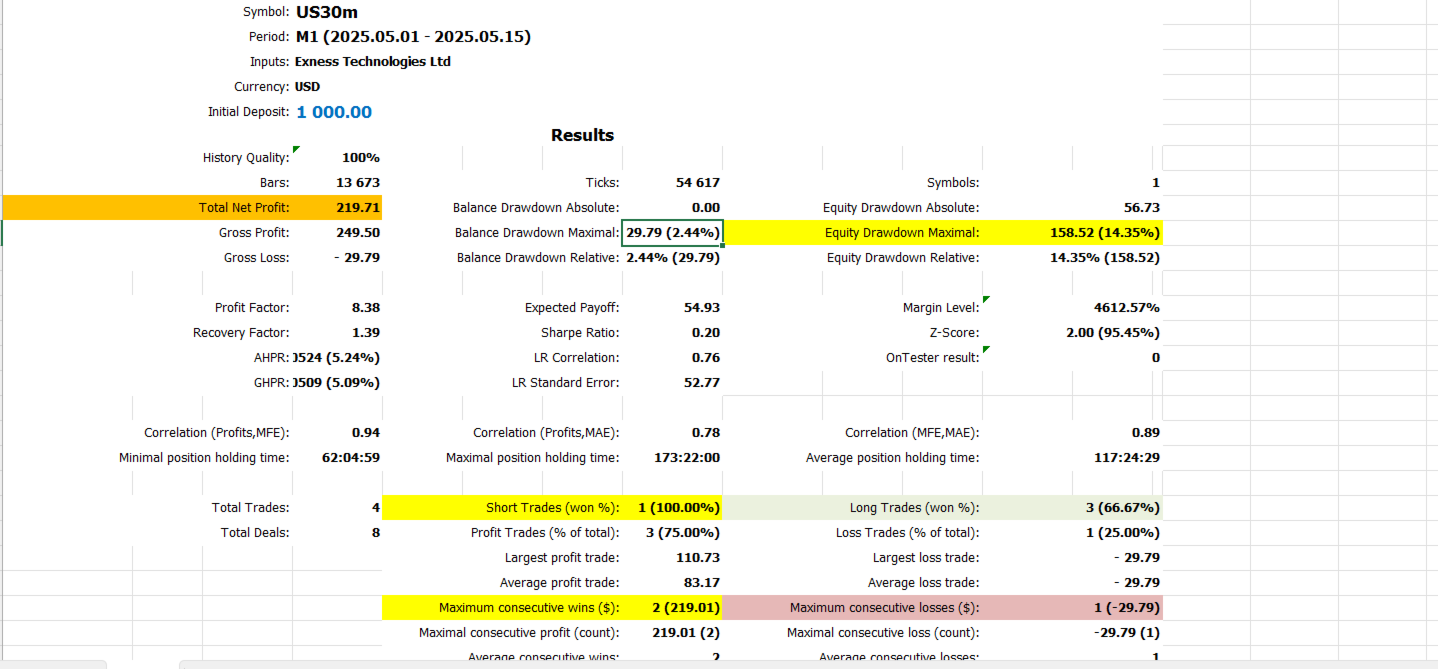Select the Maximal consecutive profit value 219.01 (2)

pyautogui.click(x=686, y=633)
